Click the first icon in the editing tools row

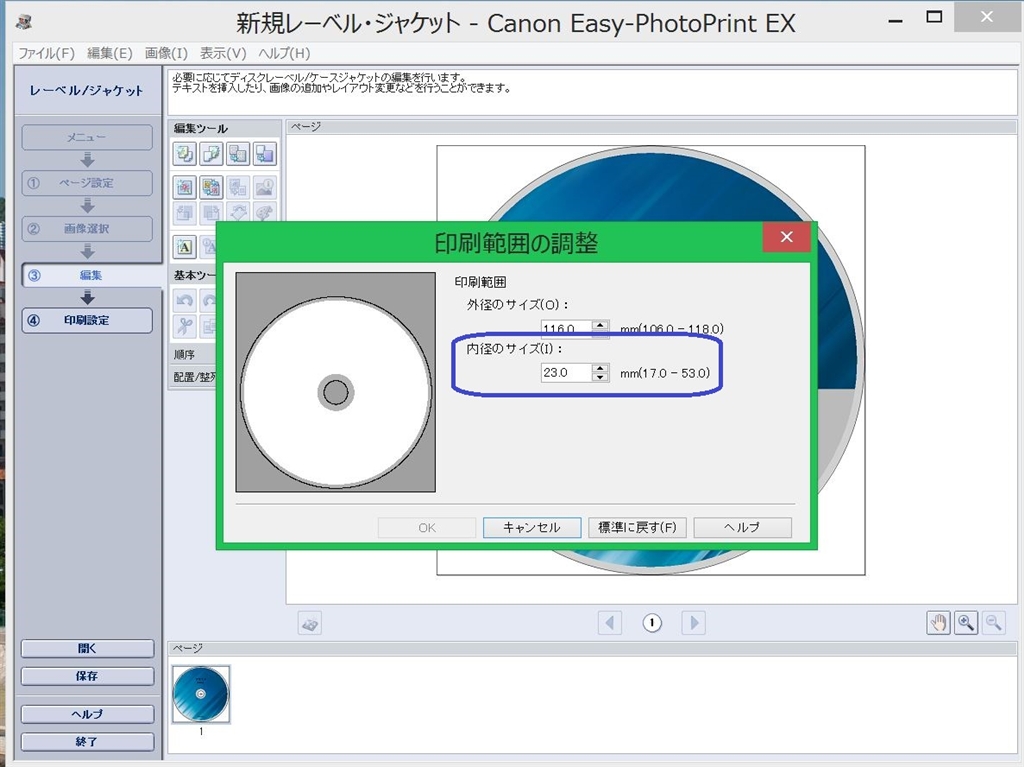tap(185, 154)
